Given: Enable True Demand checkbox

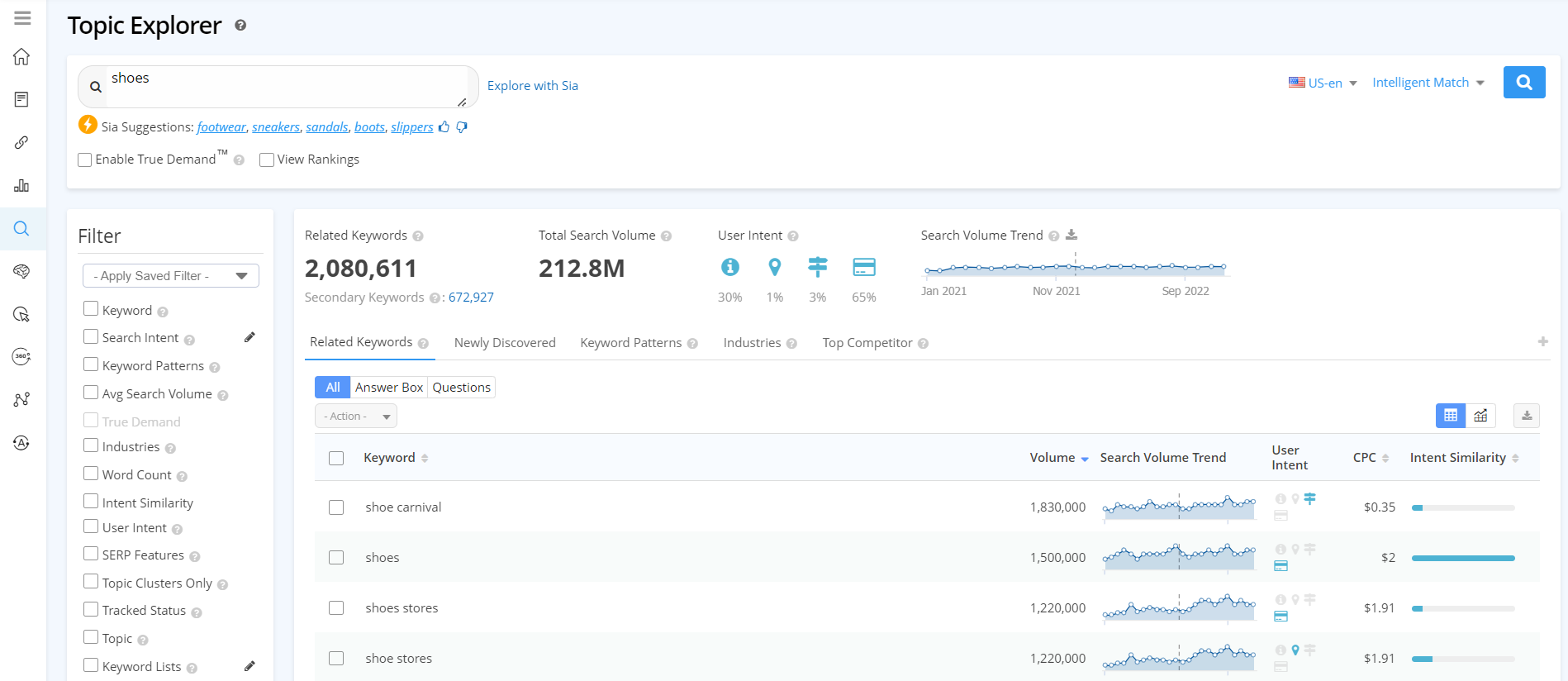Looking at the screenshot, I should (x=85, y=160).
